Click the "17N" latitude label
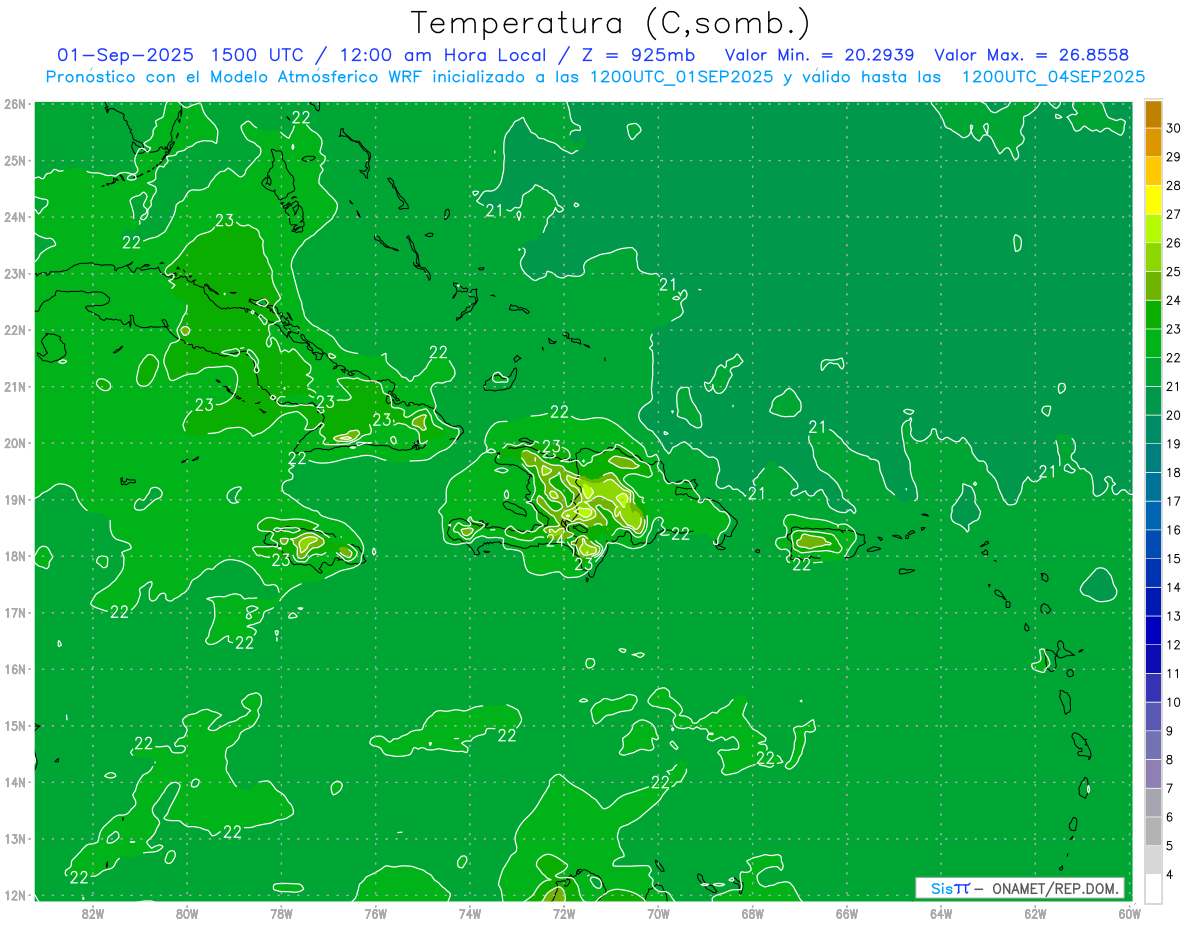Image resolution: width=1200 pixels, height=927 pixels. (15, 613)
